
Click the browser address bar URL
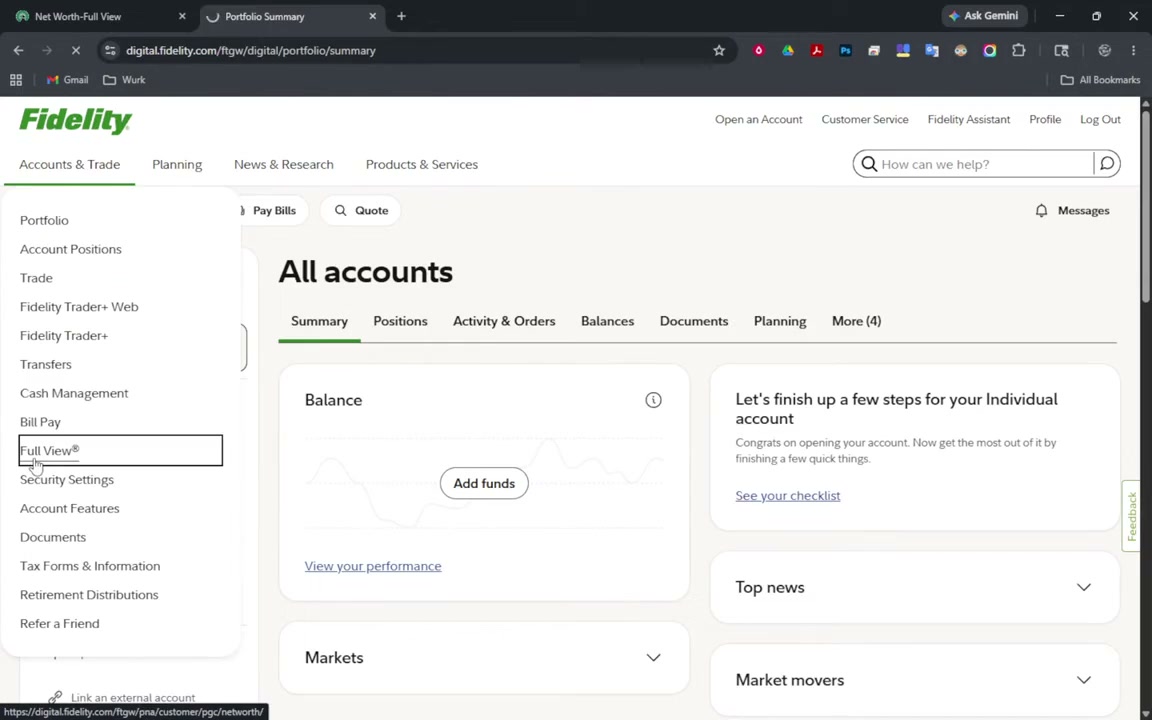point(251,51)
